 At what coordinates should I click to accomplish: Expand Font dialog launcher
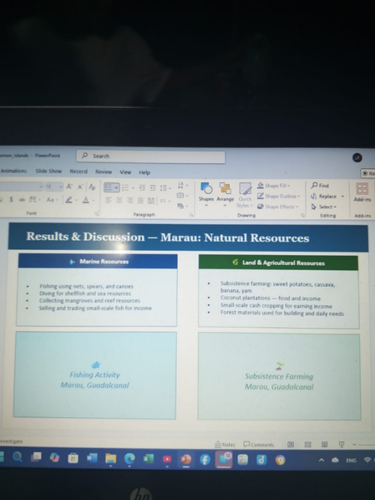97,213
